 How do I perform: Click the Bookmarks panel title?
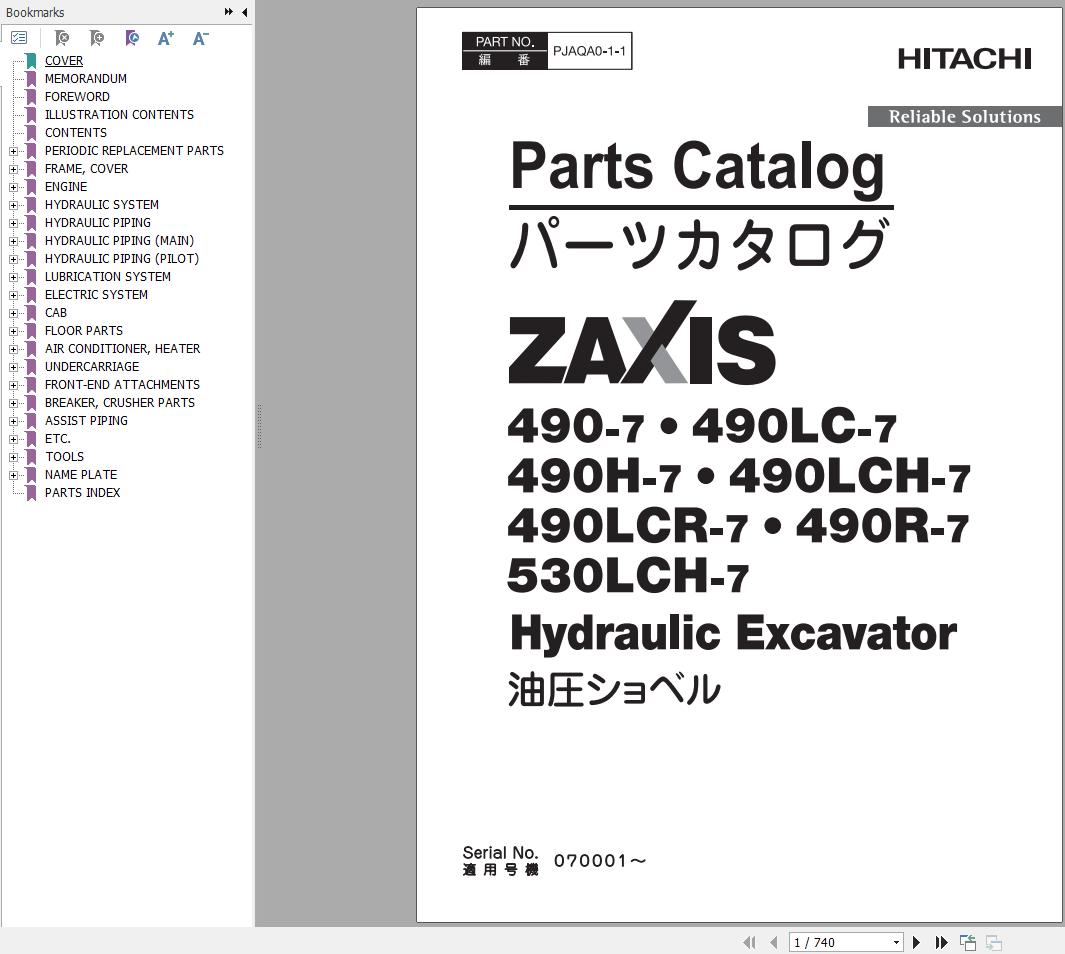tap(35, 12)
